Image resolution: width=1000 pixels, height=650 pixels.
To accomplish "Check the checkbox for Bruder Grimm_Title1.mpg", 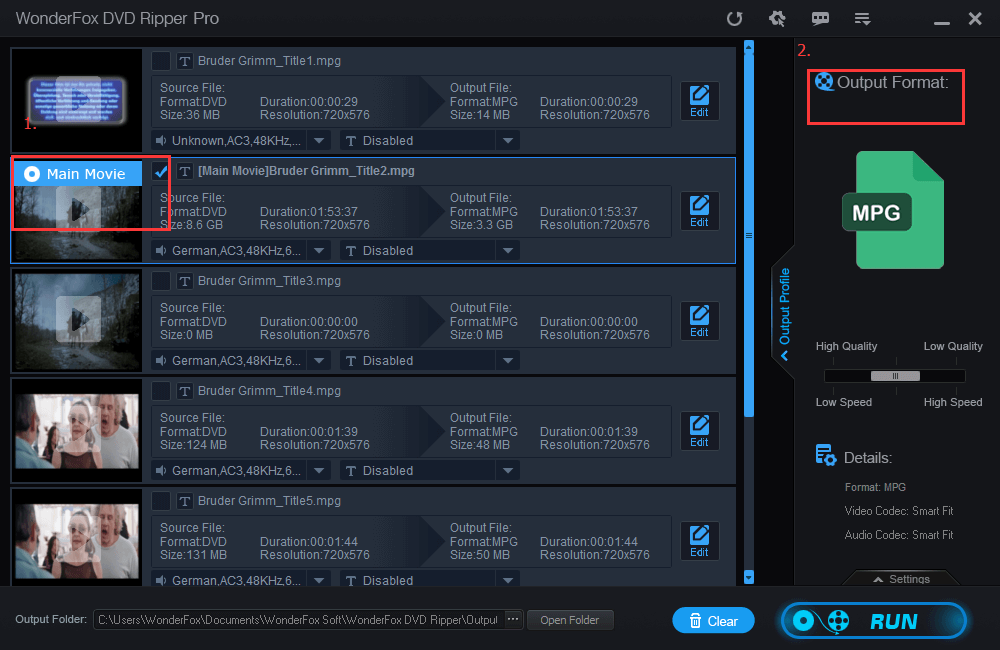I will tap(161, 61).
